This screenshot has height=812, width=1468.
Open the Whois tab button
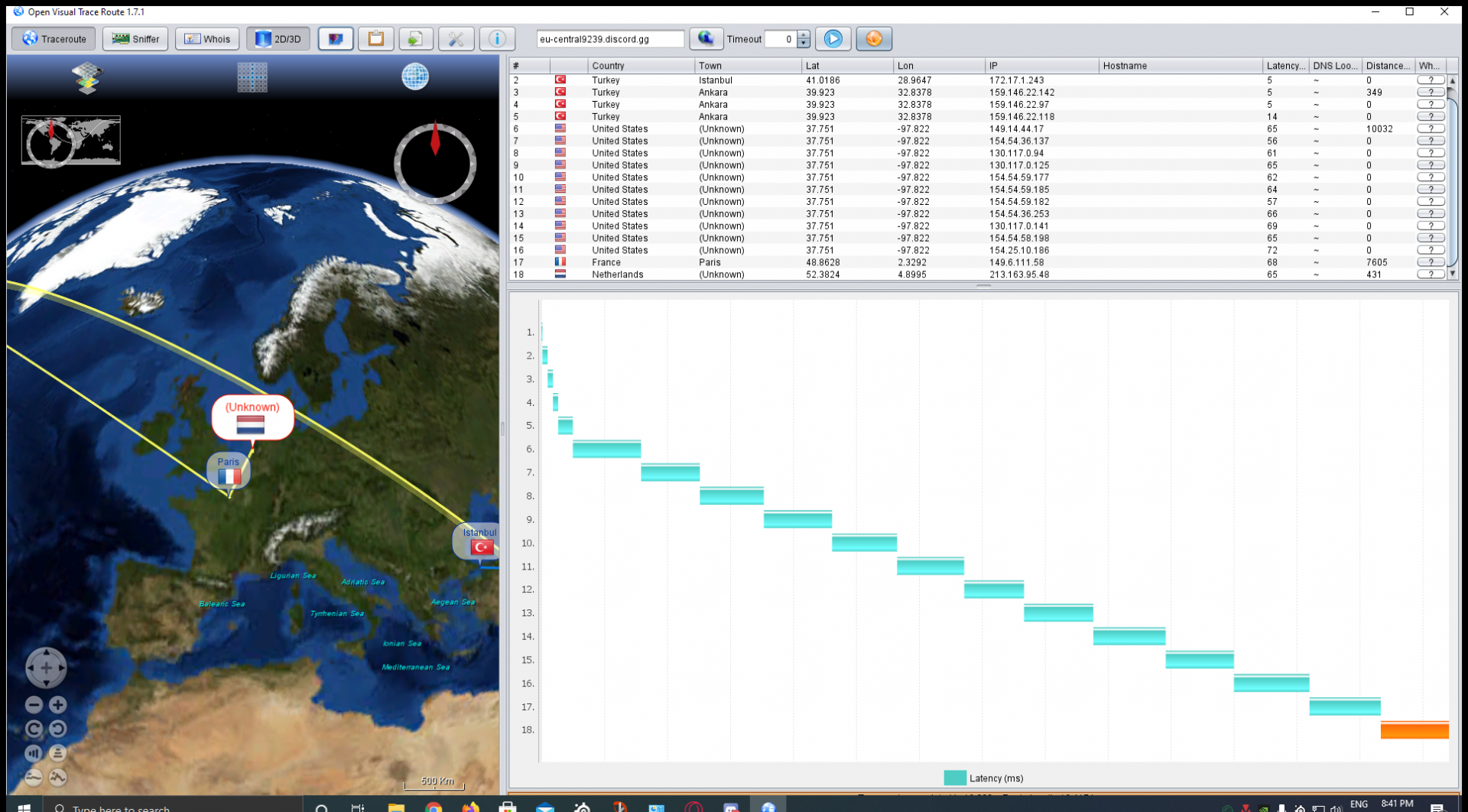click(207, 39)
